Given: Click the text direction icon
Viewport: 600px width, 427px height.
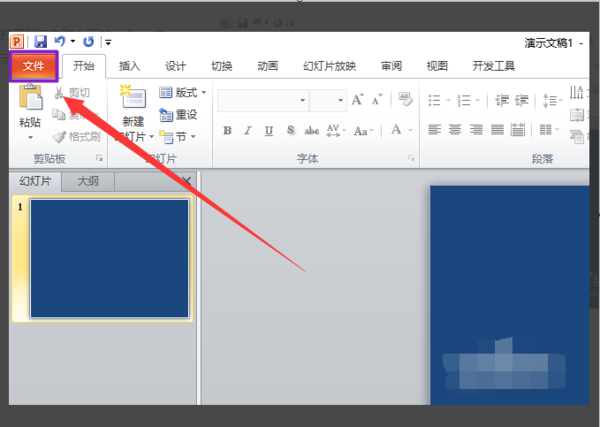Looking at the screenshot, I should [577, 92].
